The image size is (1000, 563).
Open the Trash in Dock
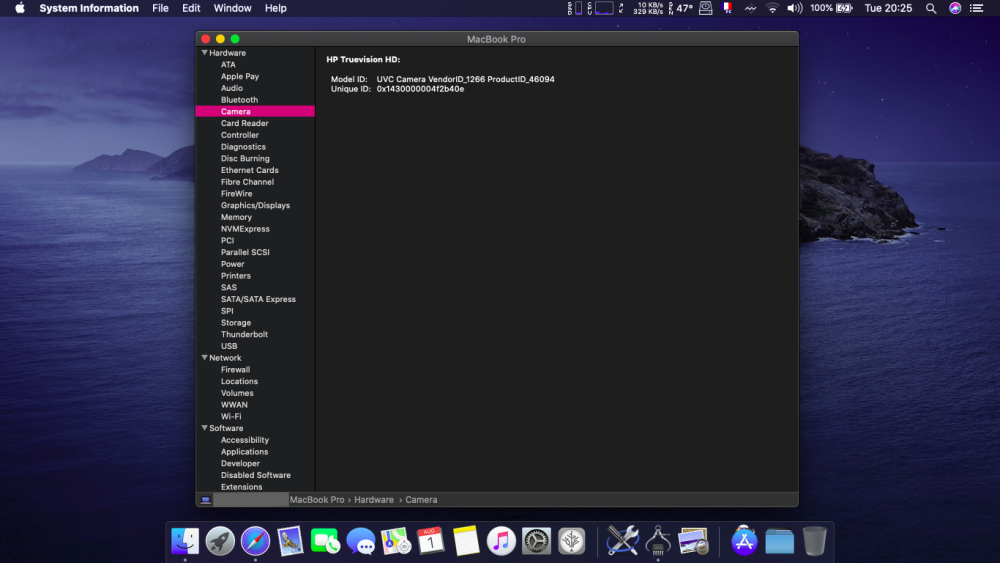pos(814,541)
